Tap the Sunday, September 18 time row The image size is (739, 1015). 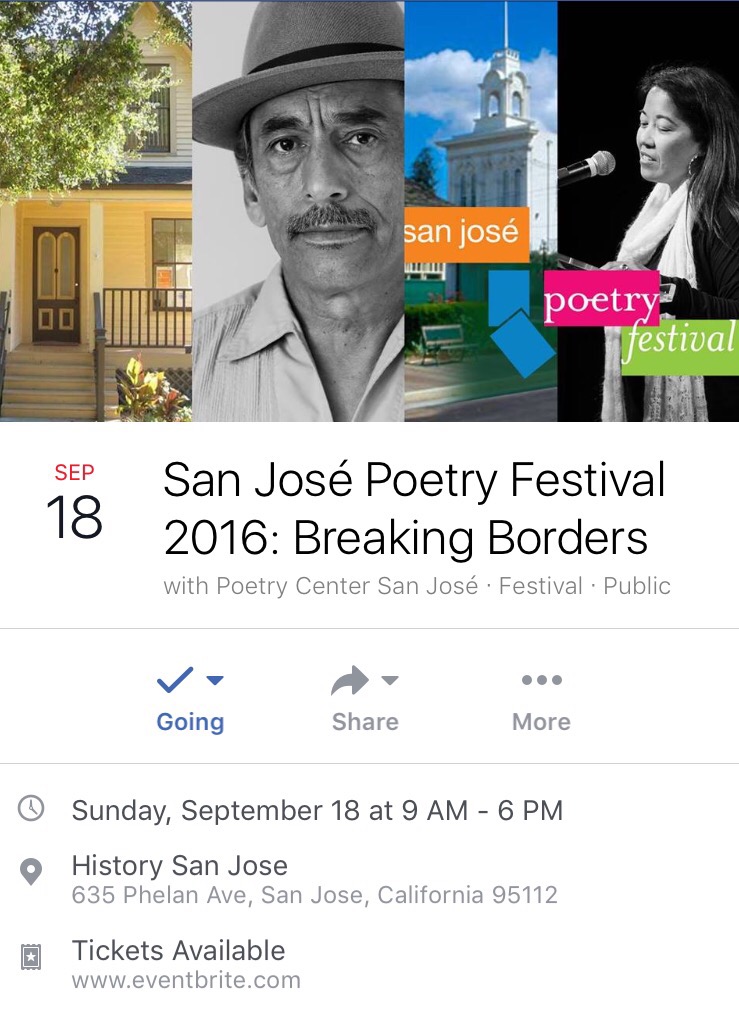(x=317, y=809)
